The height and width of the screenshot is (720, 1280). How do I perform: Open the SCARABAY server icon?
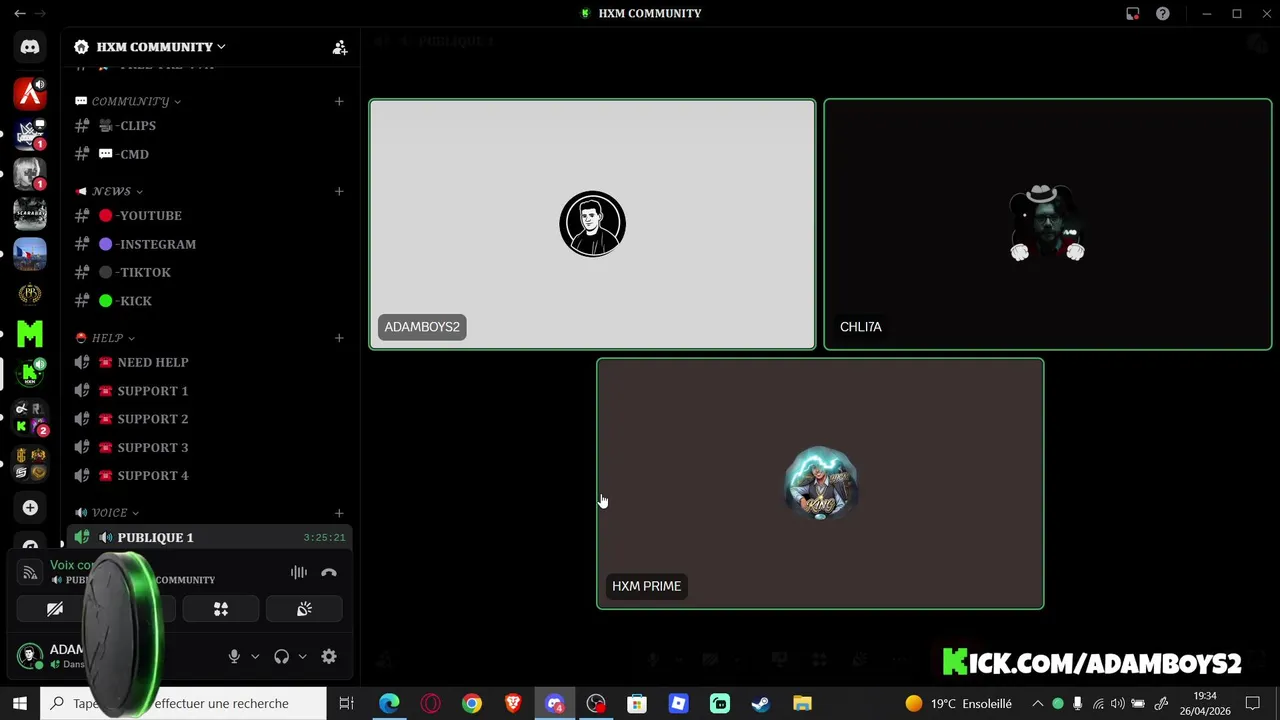point(30,214)
